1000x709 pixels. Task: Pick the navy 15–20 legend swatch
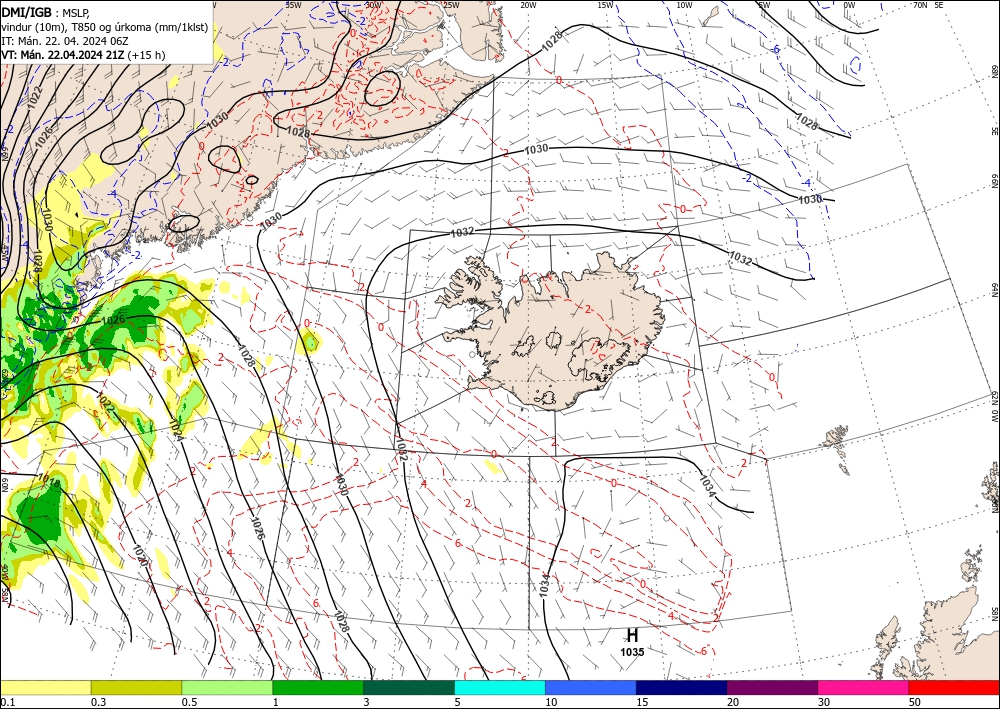coord(681,687)
